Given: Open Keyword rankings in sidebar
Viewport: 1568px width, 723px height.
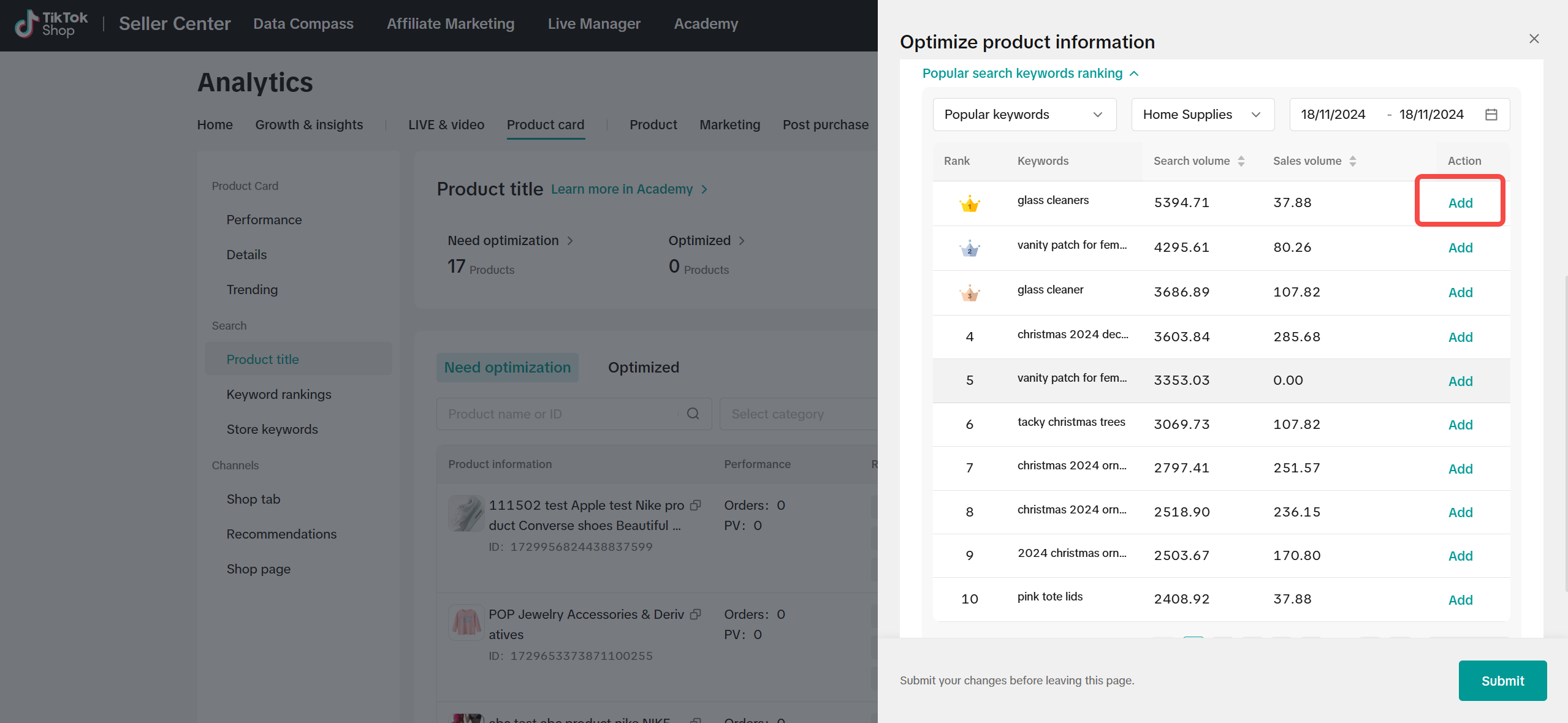Looking at the screenshot, I should pos(278,394).
